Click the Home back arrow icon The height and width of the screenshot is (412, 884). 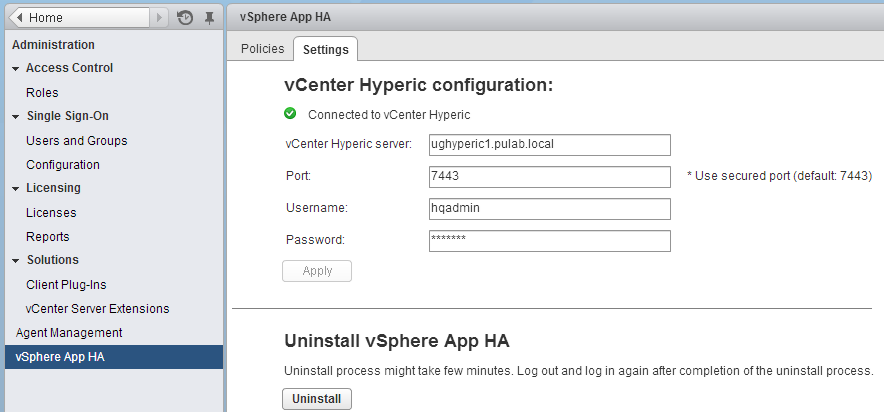point(20,18)
